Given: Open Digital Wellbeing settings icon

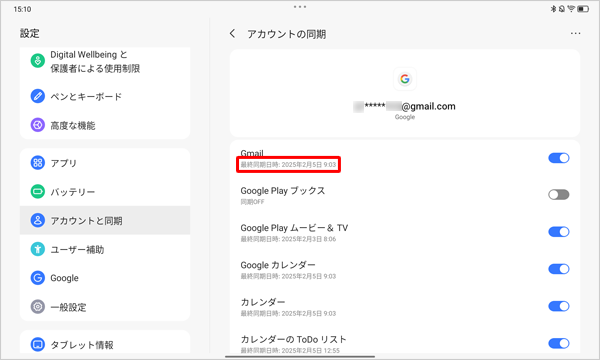Looking at the screenshot, I should pos(38,60).
